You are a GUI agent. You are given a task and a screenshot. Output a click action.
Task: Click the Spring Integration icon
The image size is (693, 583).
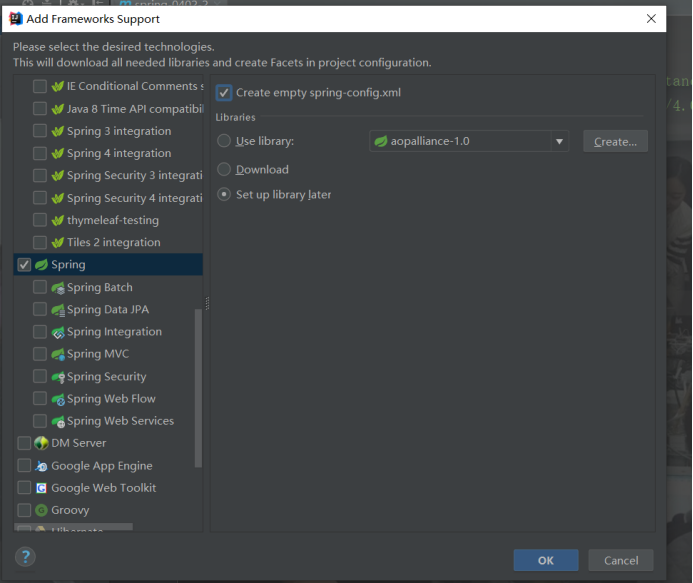tap(58, 332)
